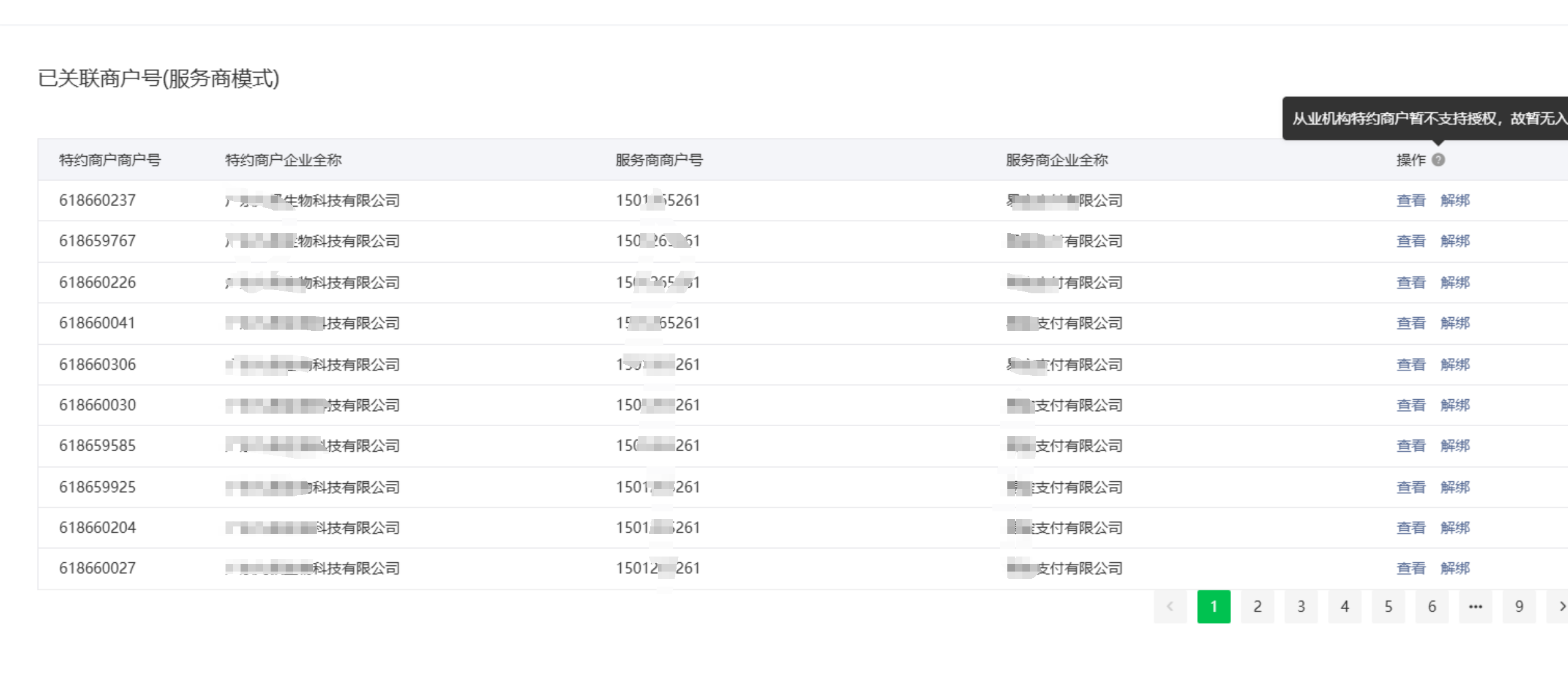Open page 5 of merchant list
1568x685 pixels.
1388,606
